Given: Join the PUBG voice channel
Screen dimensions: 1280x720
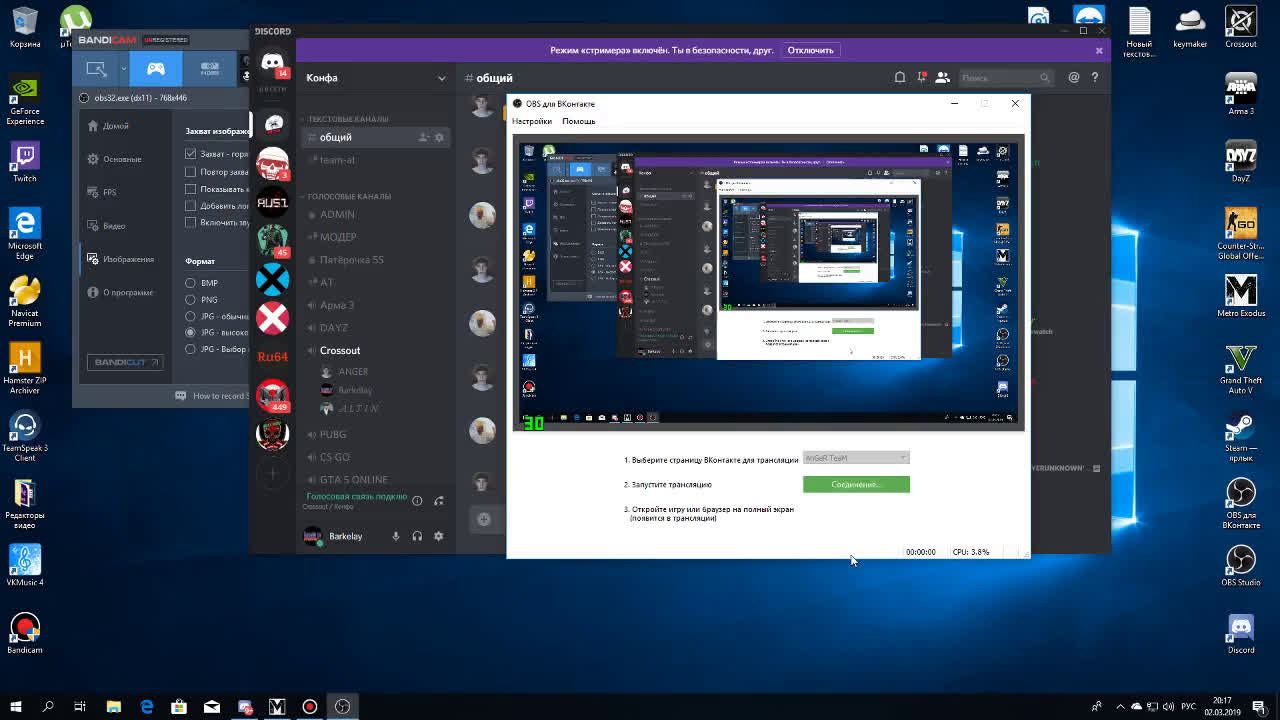Looking at the screenshot, I should pos(375,434).
